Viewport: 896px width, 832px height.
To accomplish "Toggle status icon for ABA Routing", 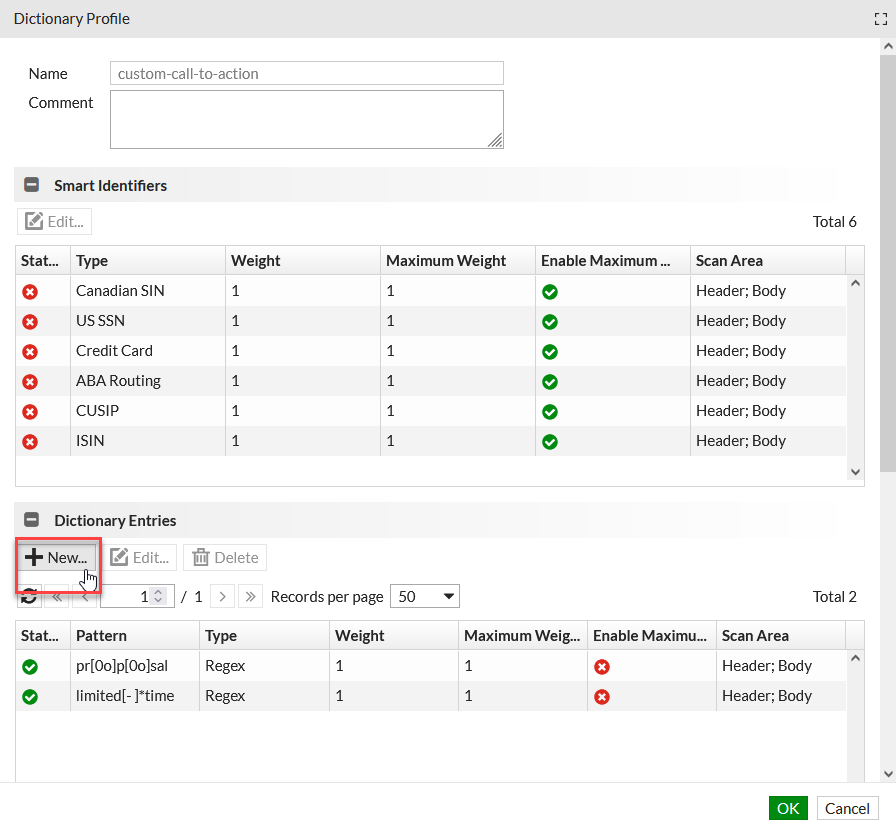I will [x=30, y=382].
